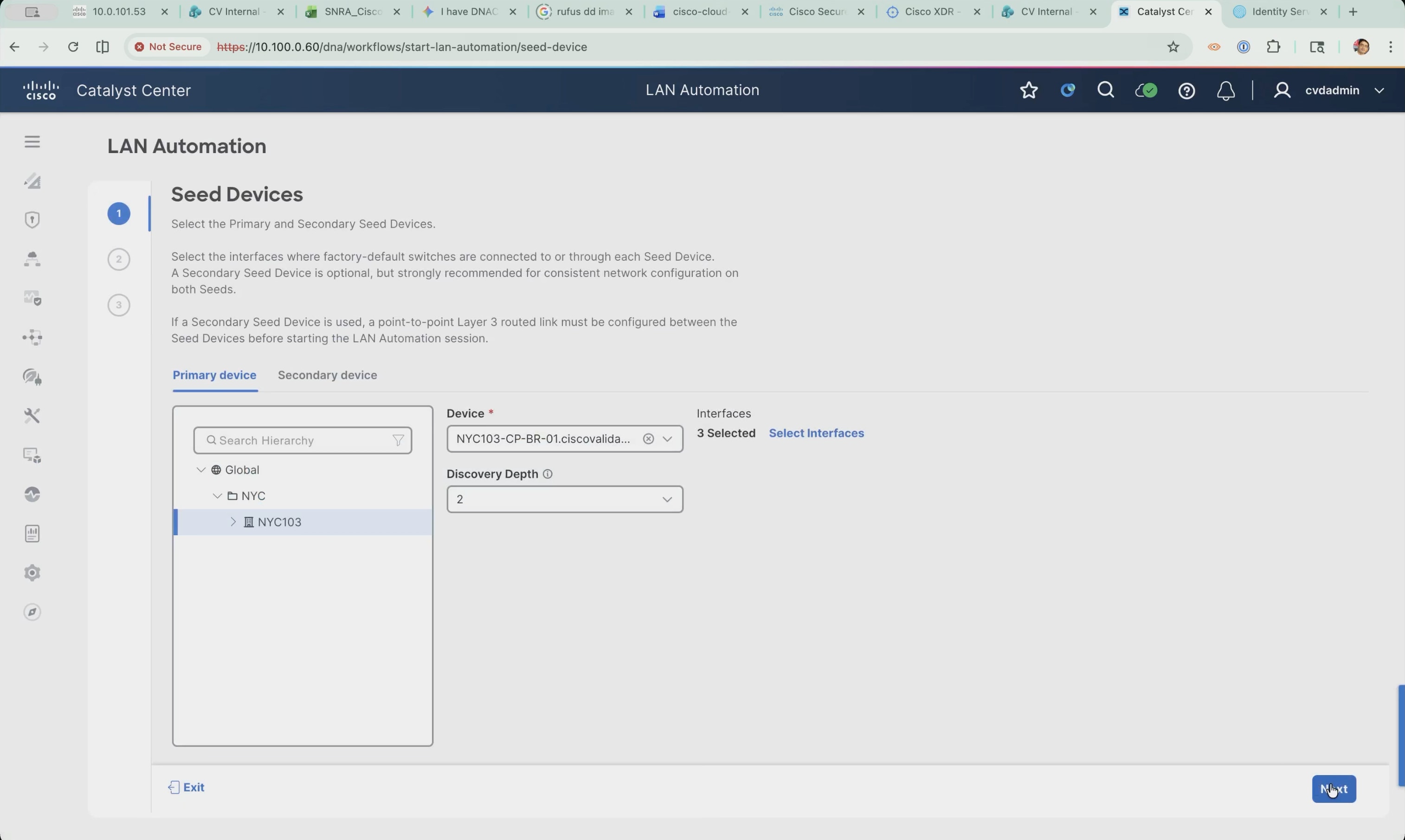The width and height of the screenshot is (1405, 840).
Task: Clear the selected Device field
Action: click(649, 439)
